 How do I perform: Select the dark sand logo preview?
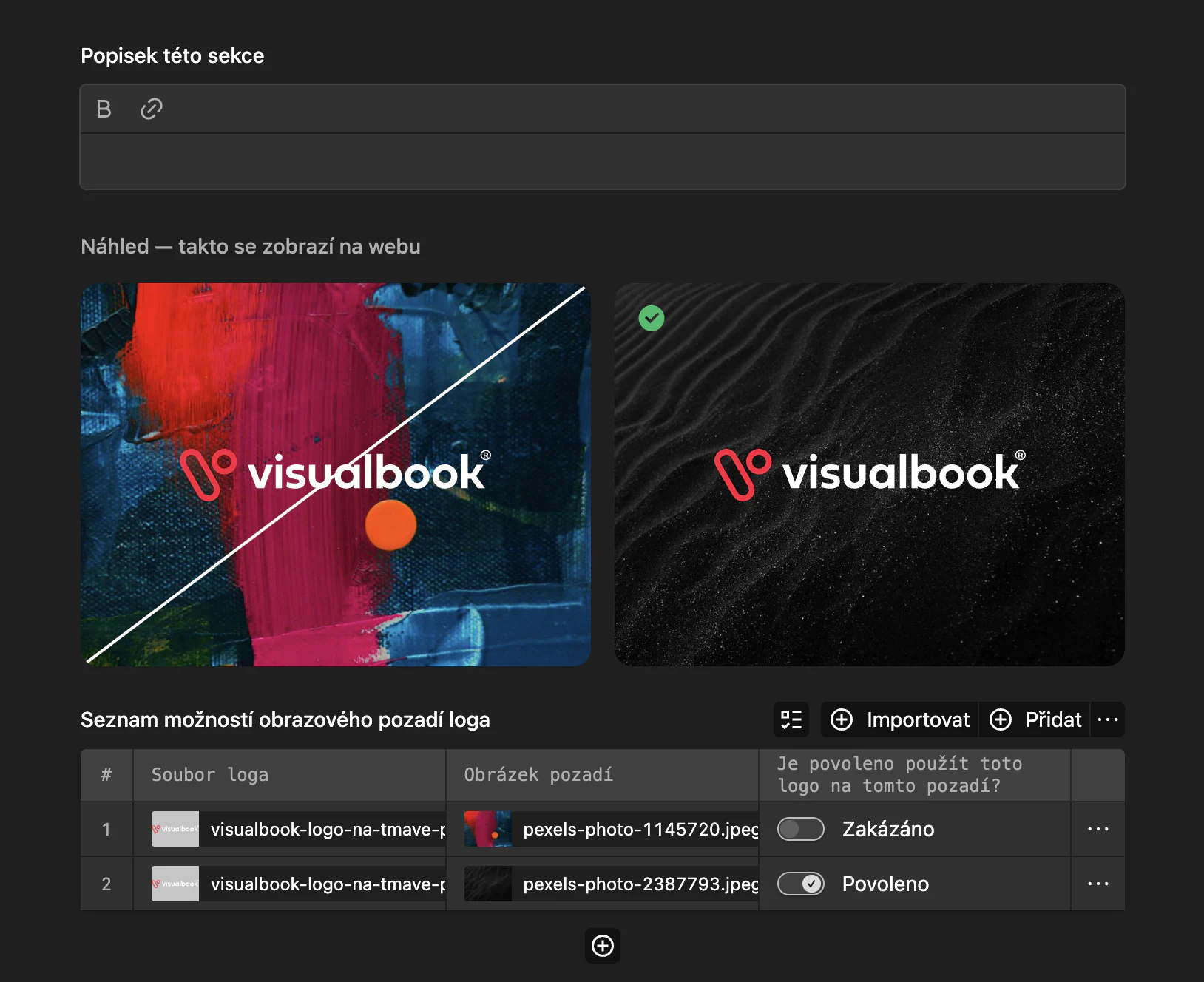click(870, 475)
